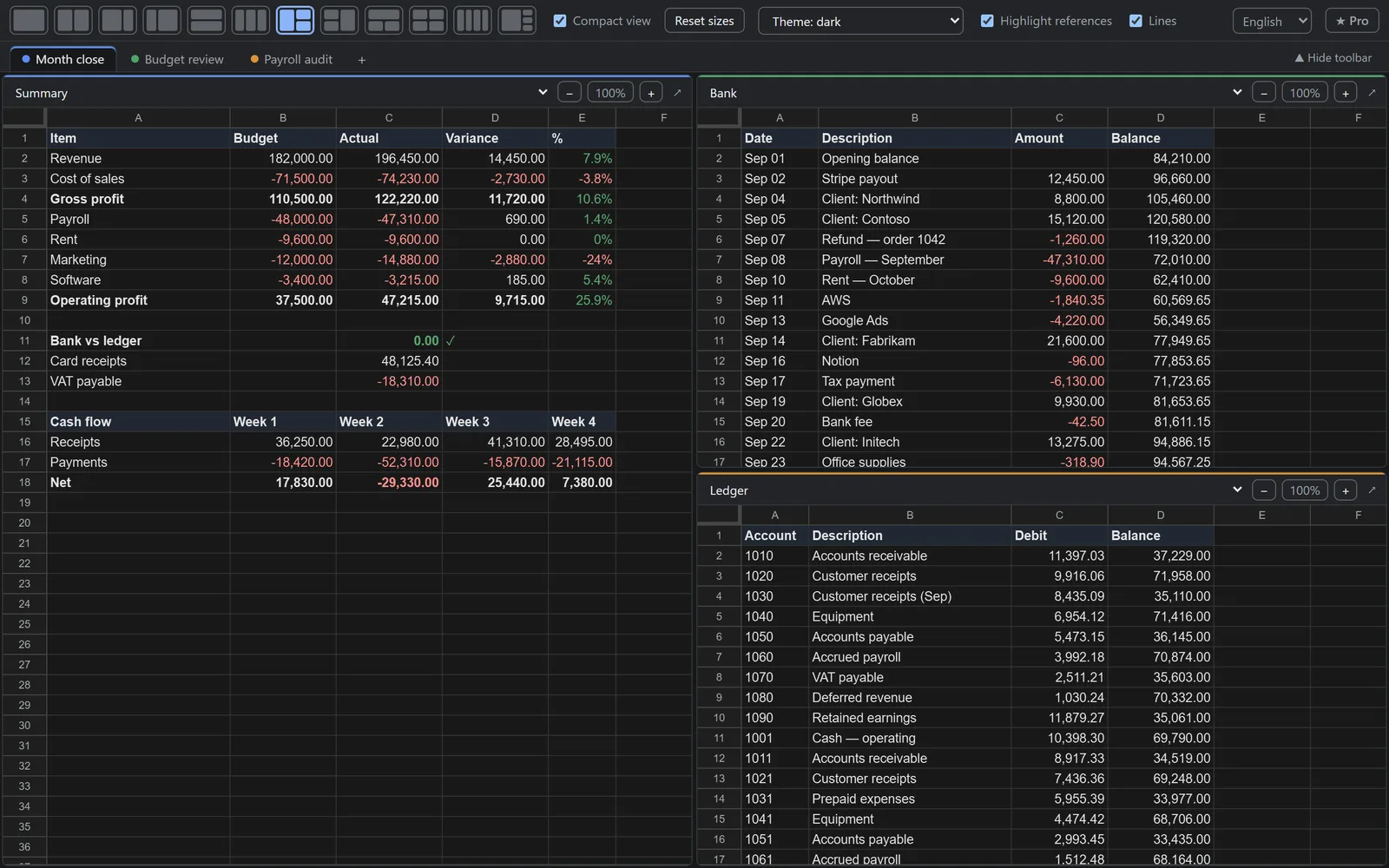This screenshot has width=1389, height=868.
Task: Select the single-pane layout icon
Action: (29, 20)
